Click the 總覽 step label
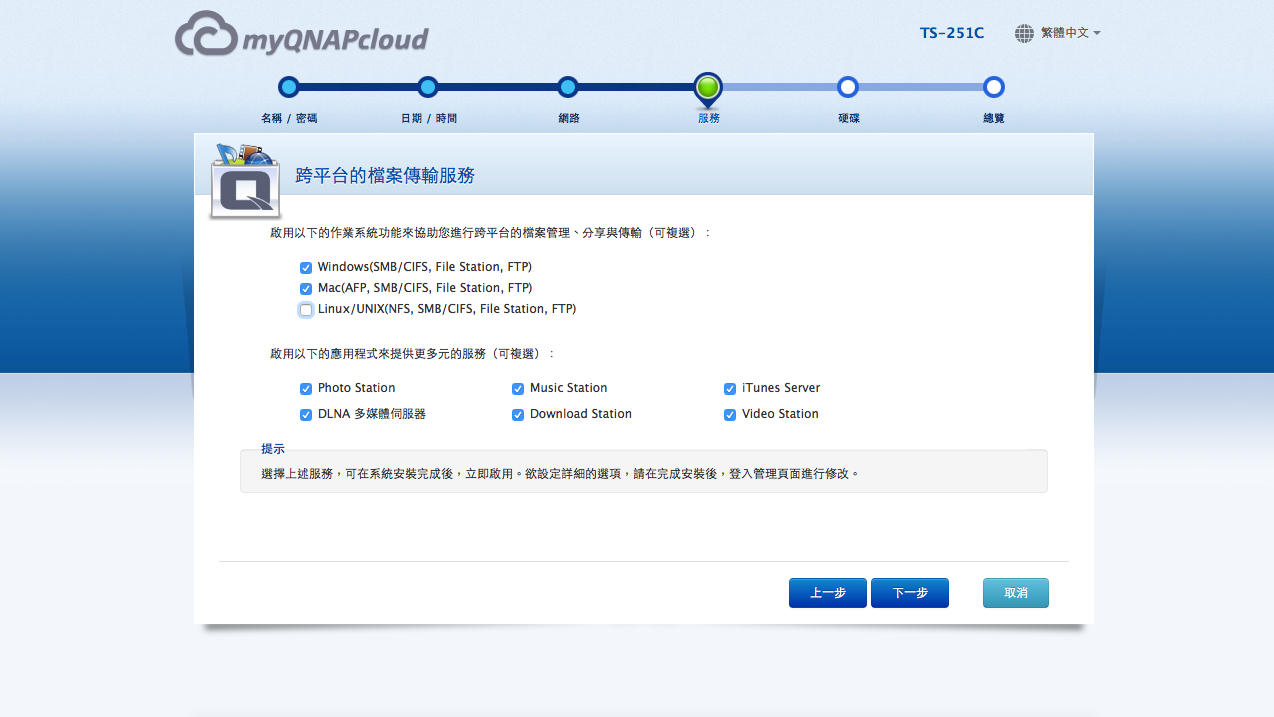Screen dimensions: 1274x717 (994, 118)
